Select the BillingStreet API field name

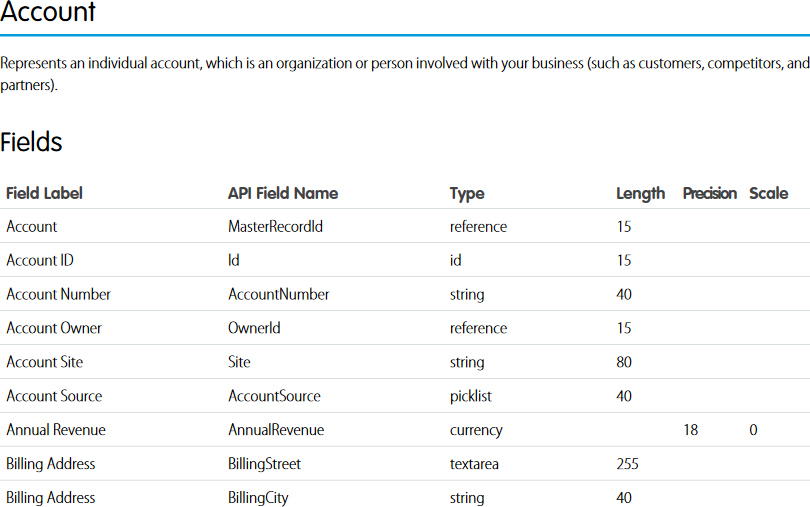pos(264,465)
